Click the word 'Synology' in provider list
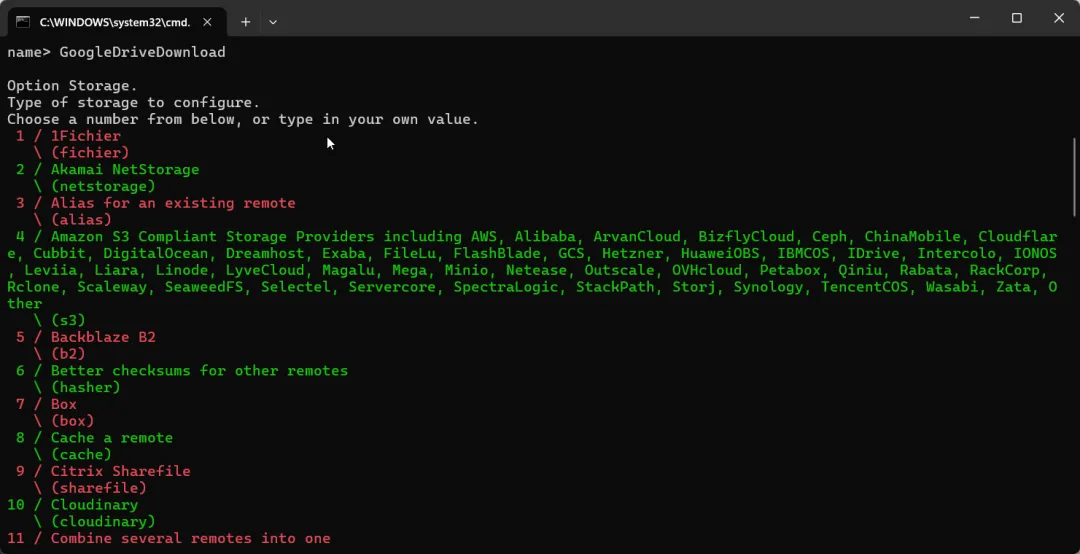Viewport: 1080px width, 554px height. tap(768, 287)
